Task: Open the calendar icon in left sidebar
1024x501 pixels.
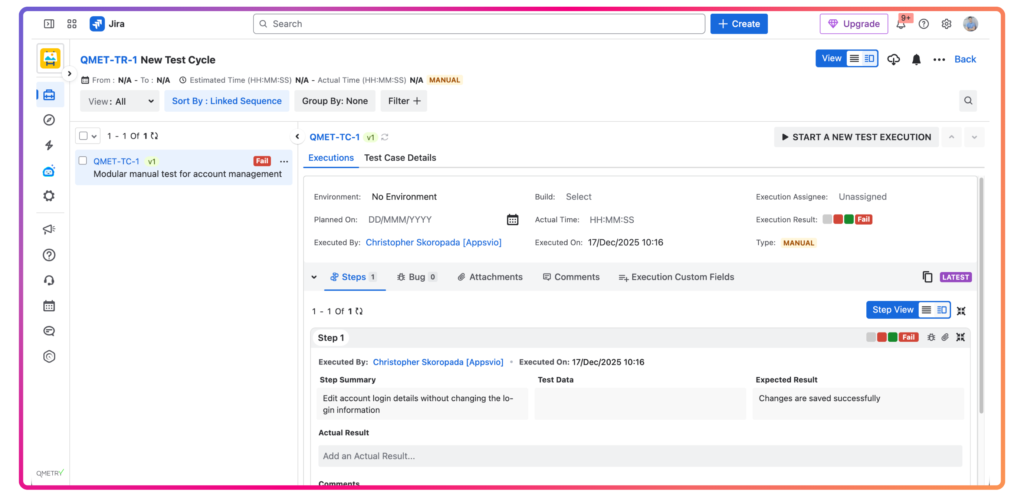Action: (49, 306)
